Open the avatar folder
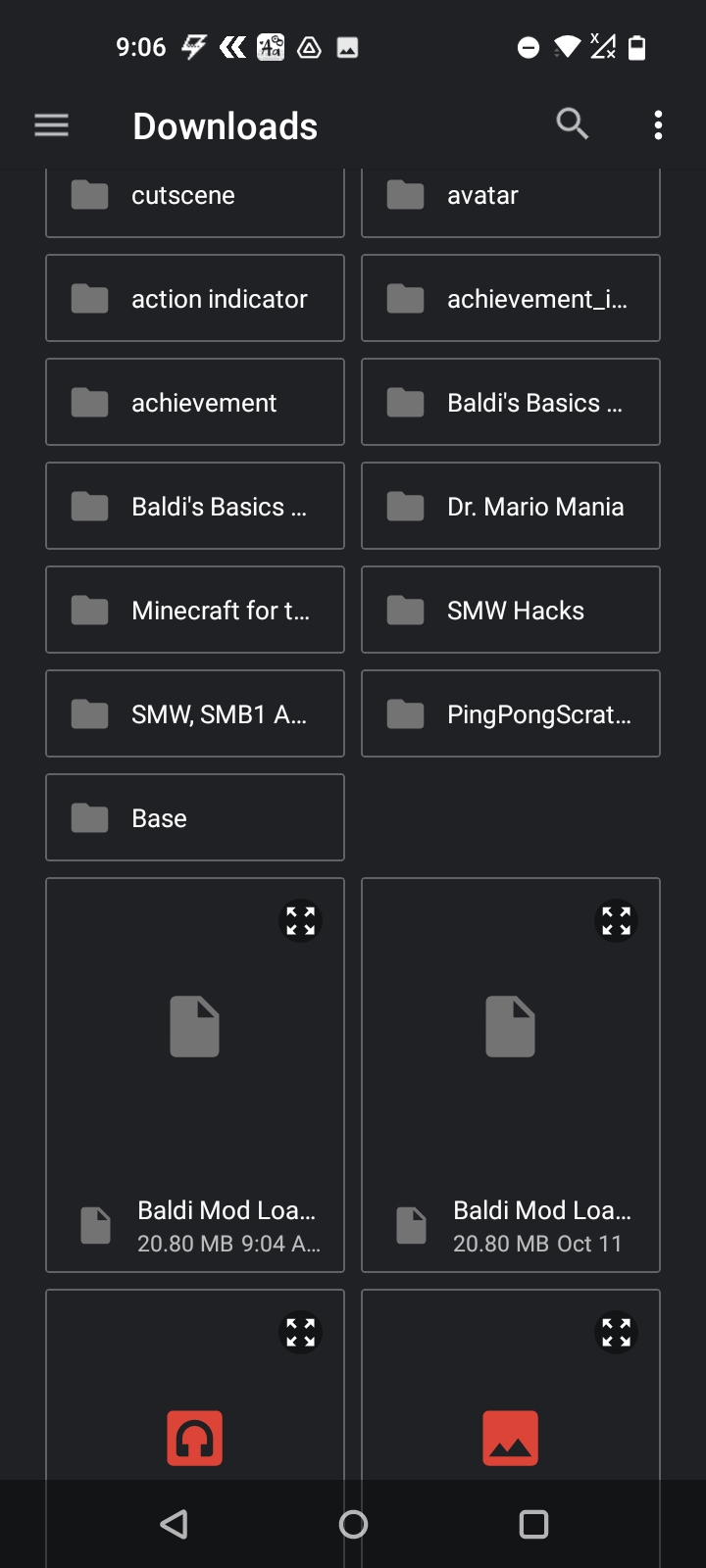706x1568 pixels. [510, 199]
